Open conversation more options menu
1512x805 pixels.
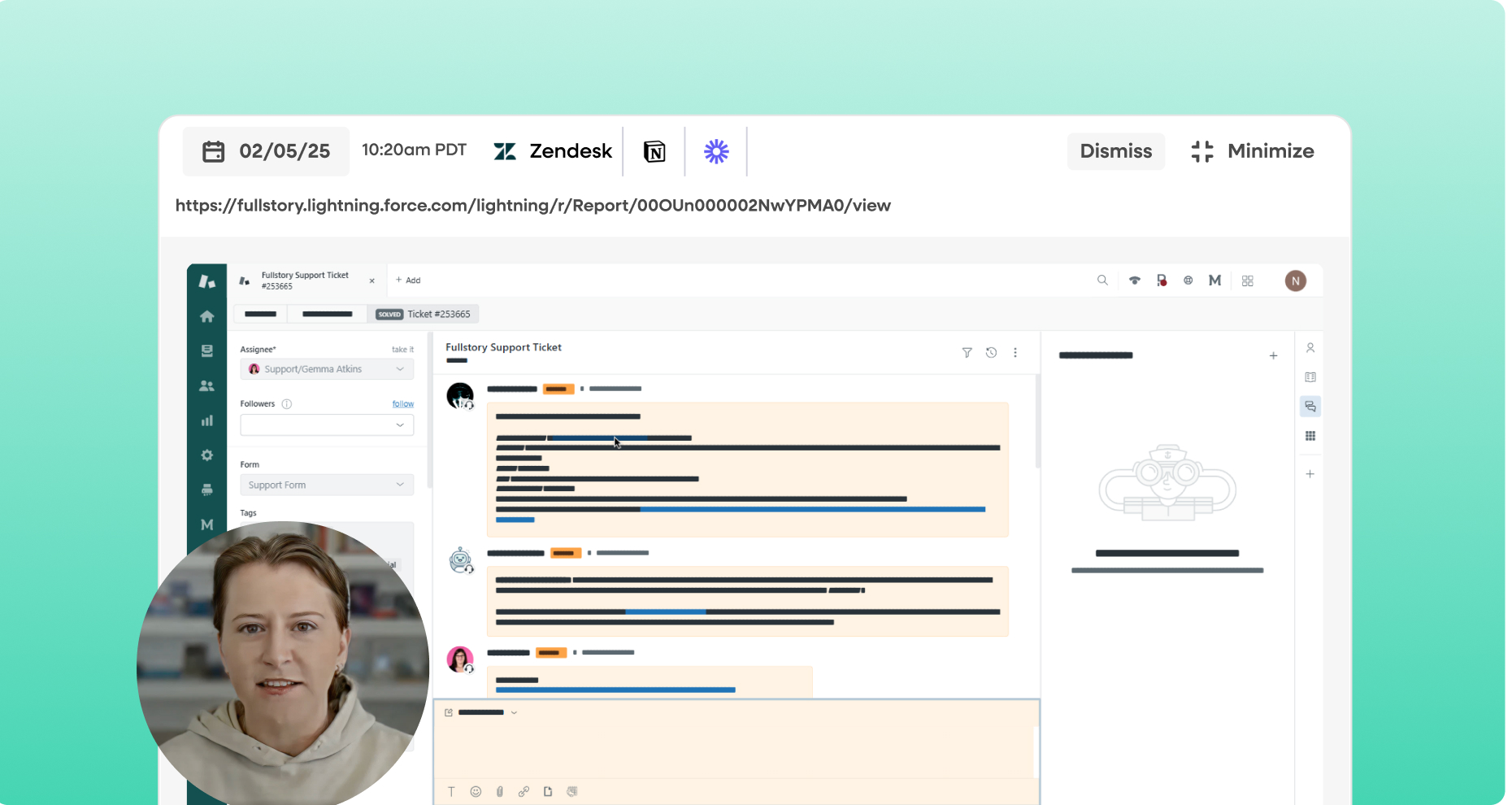[1015, 353]
